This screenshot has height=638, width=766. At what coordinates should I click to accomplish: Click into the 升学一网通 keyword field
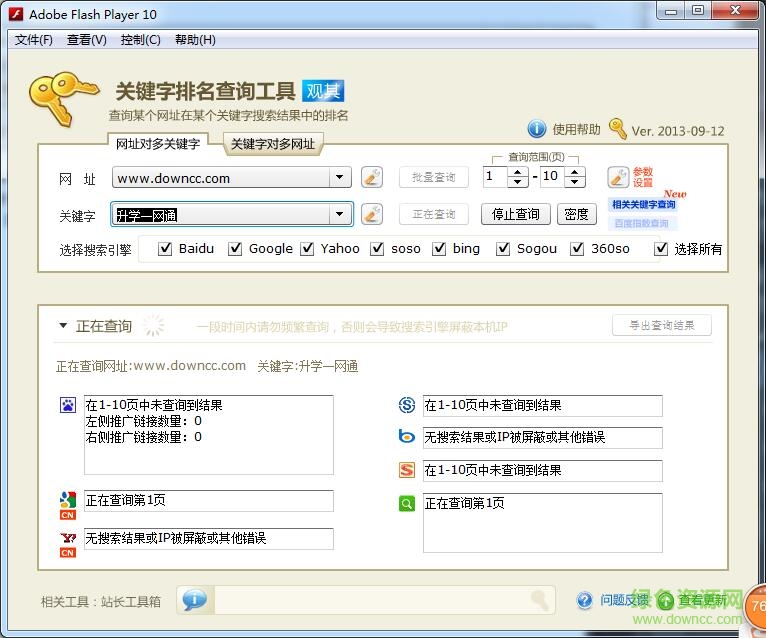221,214
